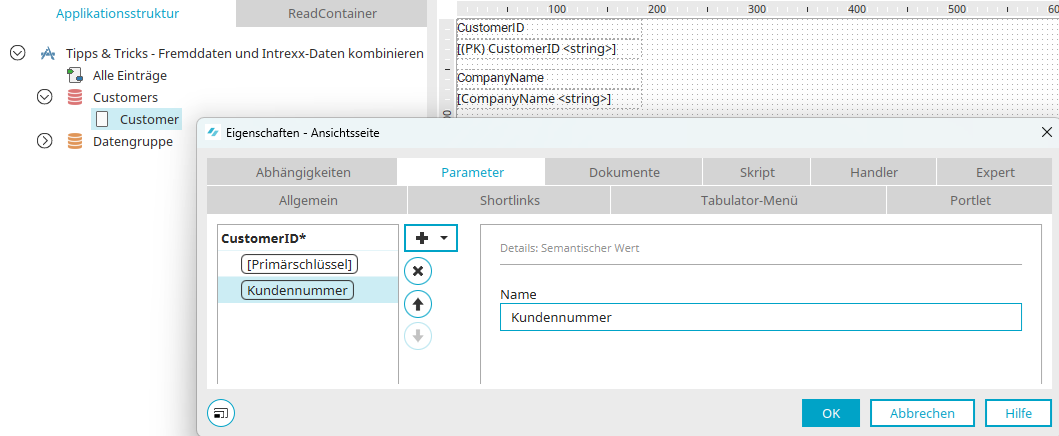Collapse the Customers tree node
Screen dimensions: 1059x436
(45, 97)
